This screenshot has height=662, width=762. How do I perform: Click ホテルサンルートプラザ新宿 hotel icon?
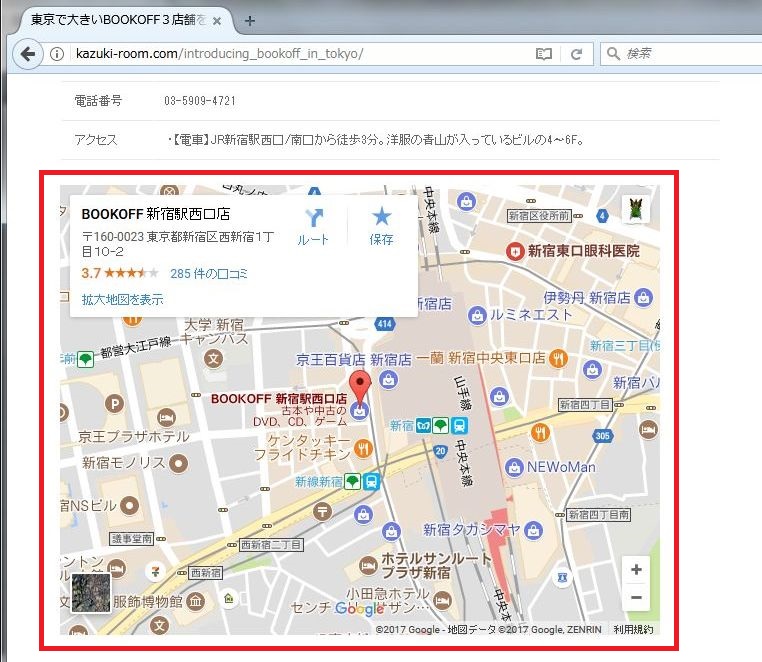pos(368,565)
